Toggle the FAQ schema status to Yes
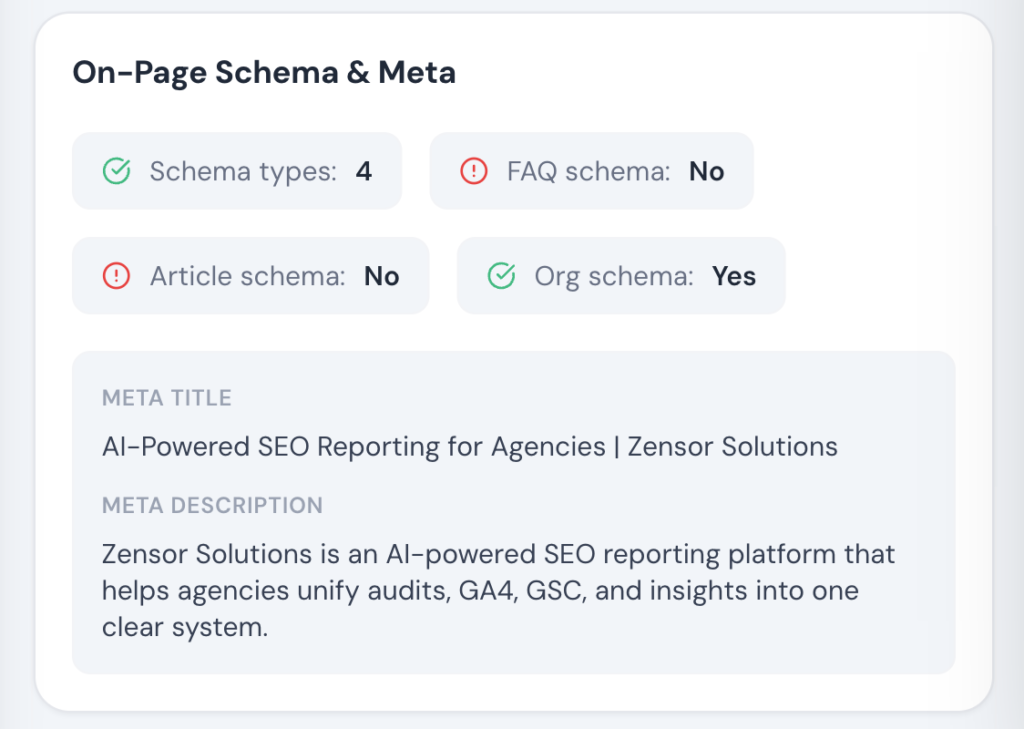 point(591,171)
